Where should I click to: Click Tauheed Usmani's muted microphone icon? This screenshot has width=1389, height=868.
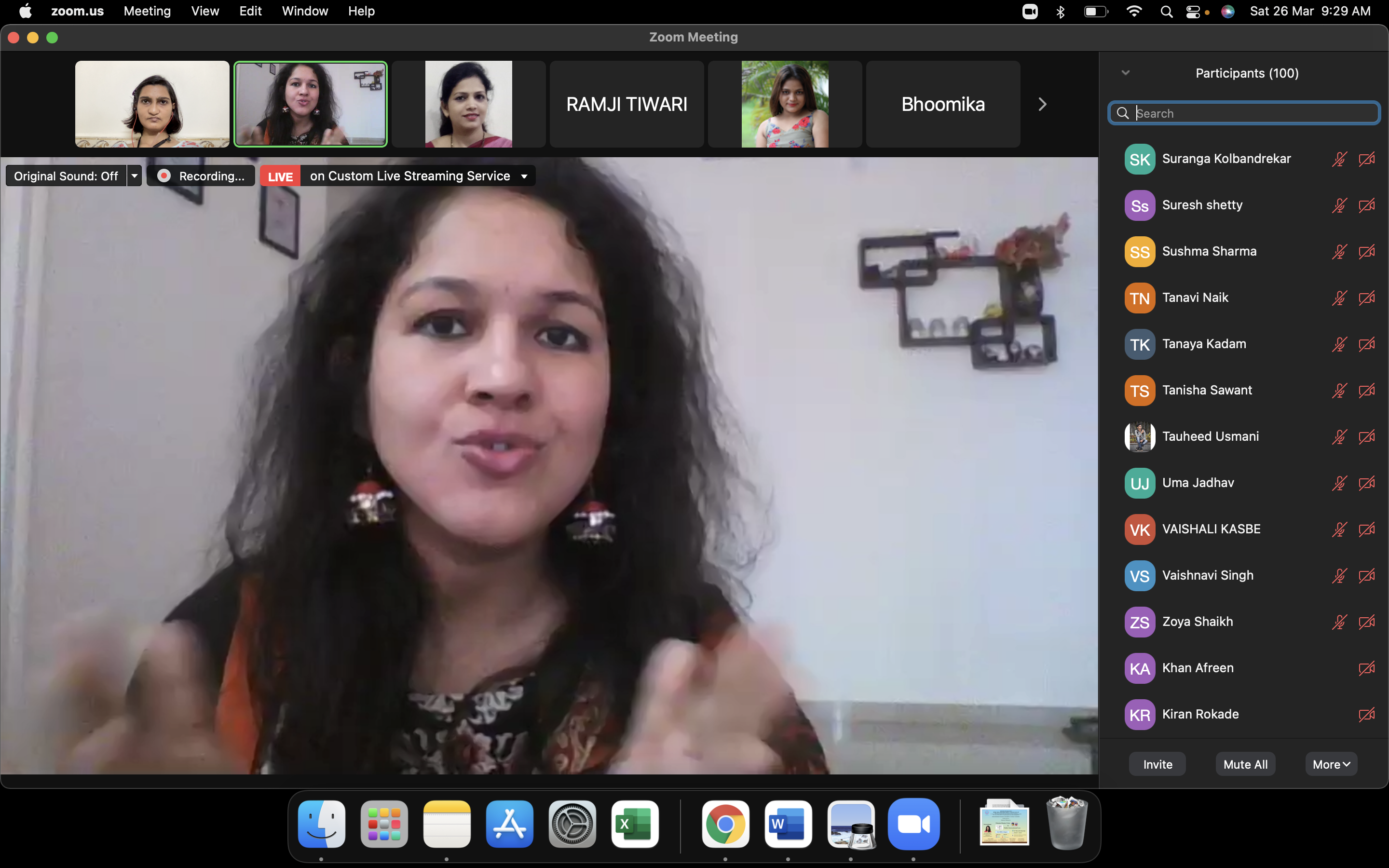(x=1340, y=437)
